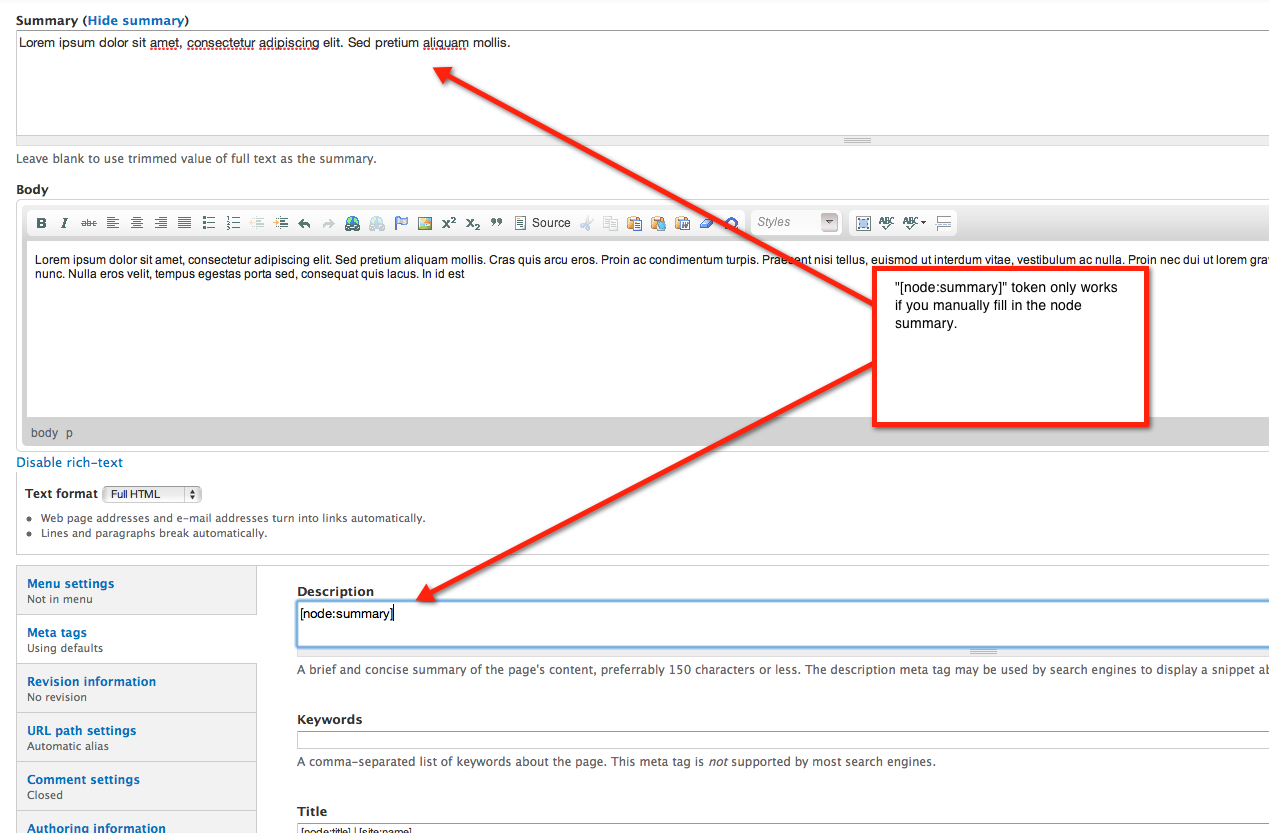The height and width of the screenshot is (833, 1269).
Task: Click the Undo arrow in the editor toolbar
Action: (304, 222)
